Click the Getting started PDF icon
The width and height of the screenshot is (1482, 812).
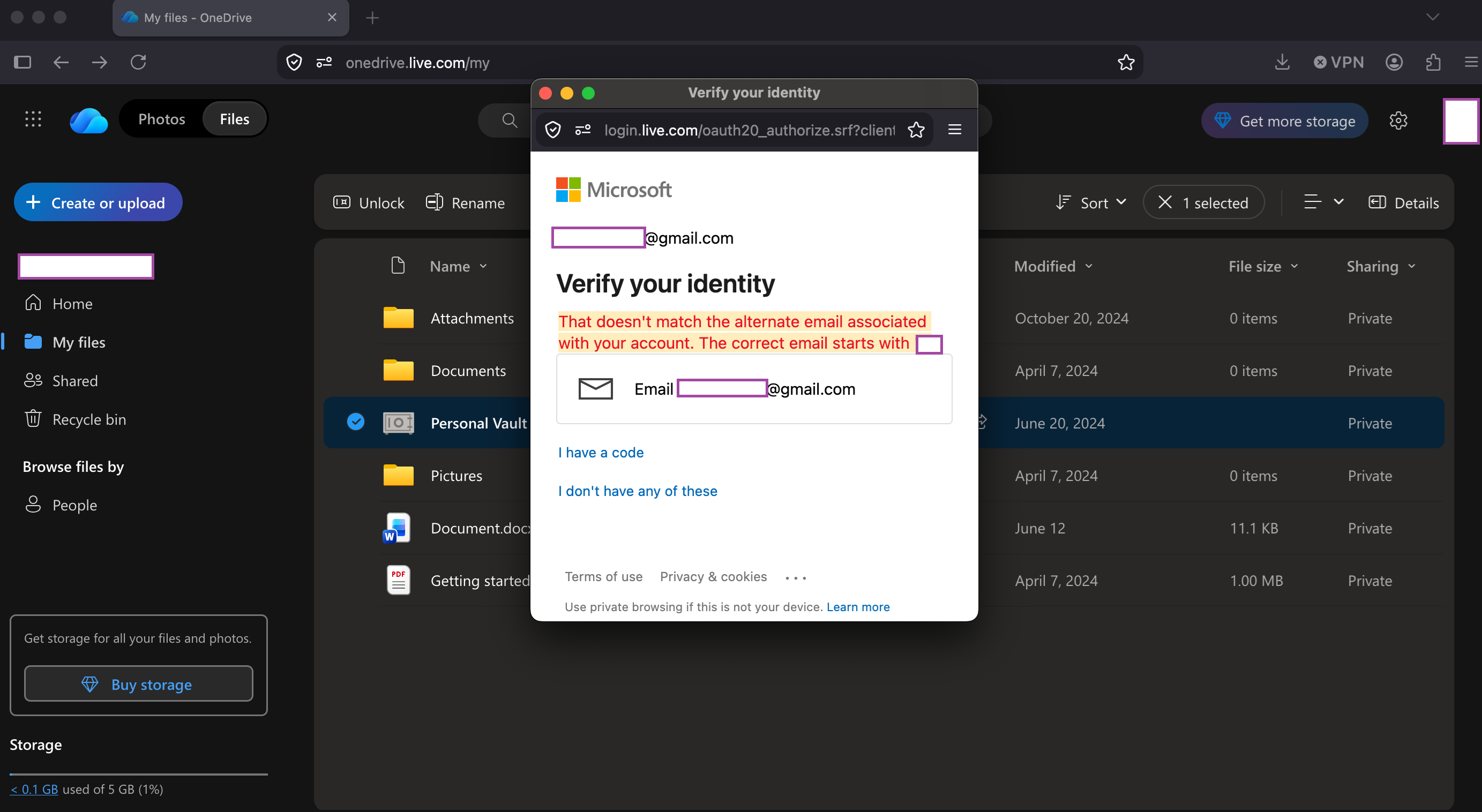[398, 580]
